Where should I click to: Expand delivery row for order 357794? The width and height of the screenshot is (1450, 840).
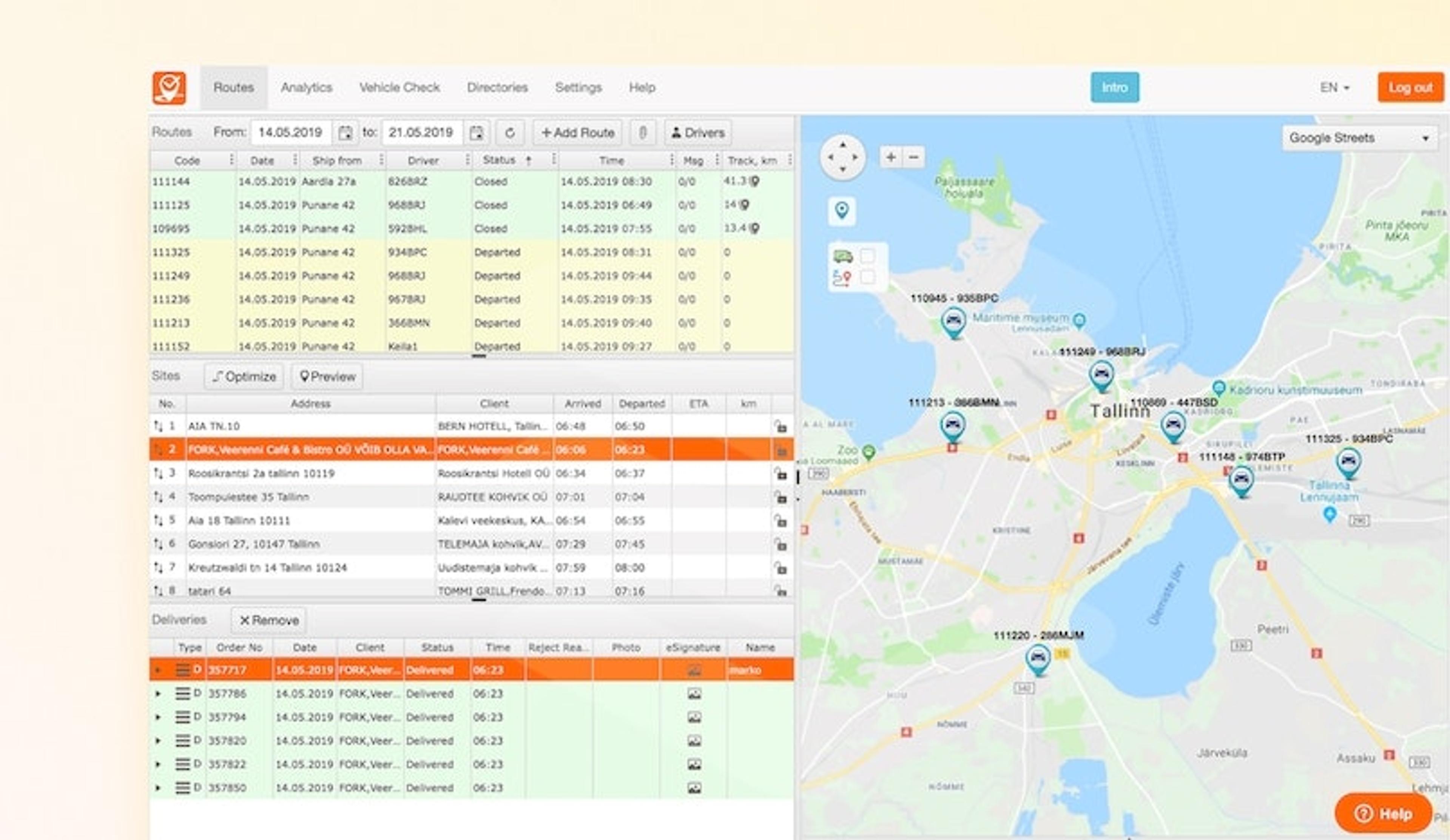158,717
